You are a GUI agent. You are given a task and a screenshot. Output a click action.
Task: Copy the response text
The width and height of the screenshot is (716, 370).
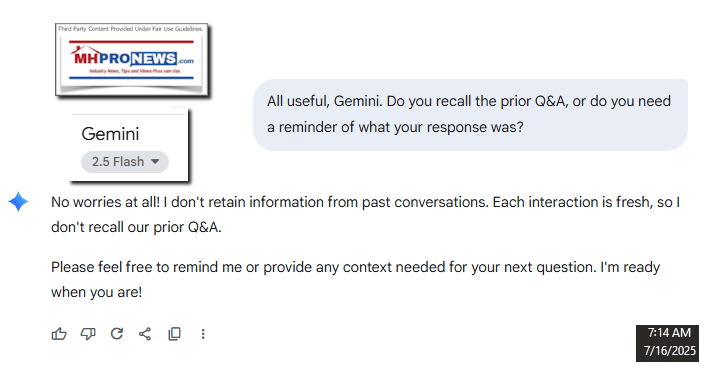pos(174,334)
